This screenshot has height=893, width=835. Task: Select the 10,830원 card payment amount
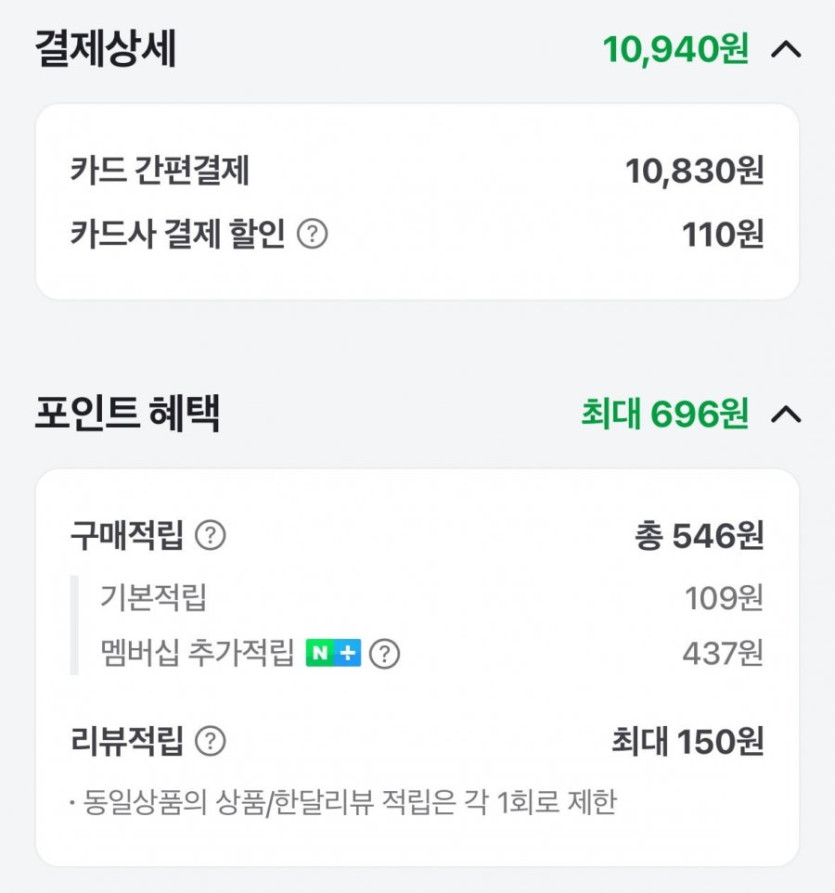pyautogui.click(x=694, y=172)
